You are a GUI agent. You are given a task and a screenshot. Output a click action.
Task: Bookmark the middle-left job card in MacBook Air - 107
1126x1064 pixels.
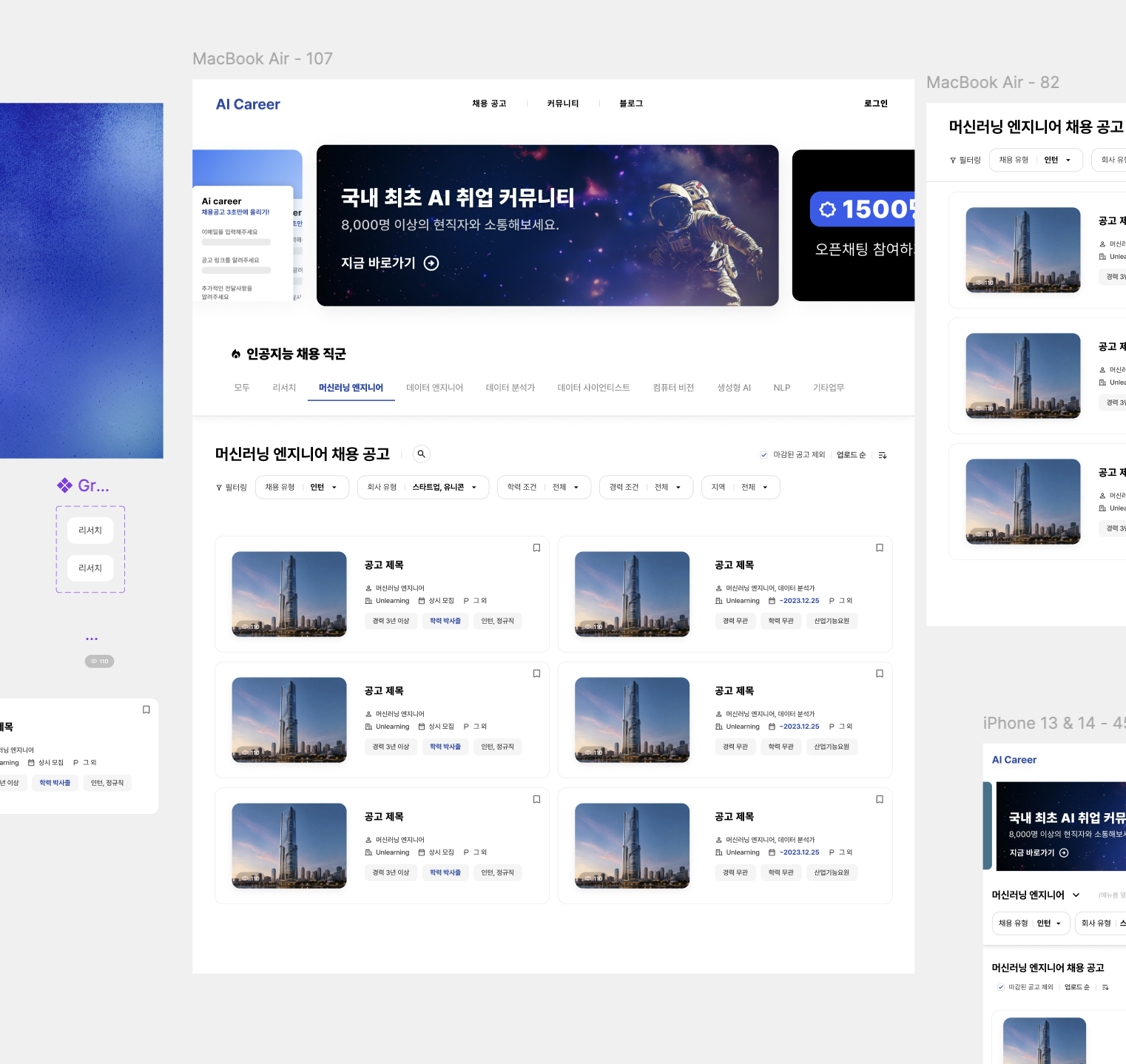pyautogui.click(x=537, y=674)
